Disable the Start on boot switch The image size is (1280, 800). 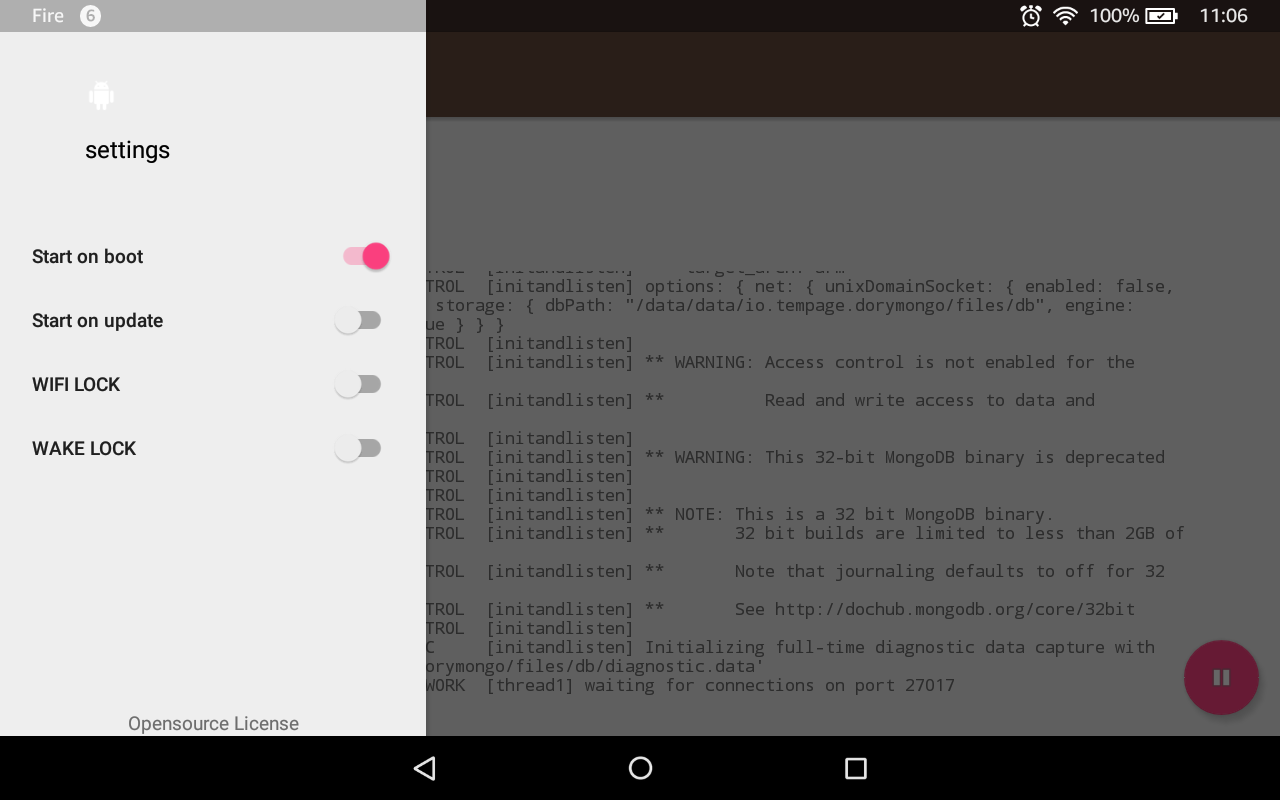365,256
